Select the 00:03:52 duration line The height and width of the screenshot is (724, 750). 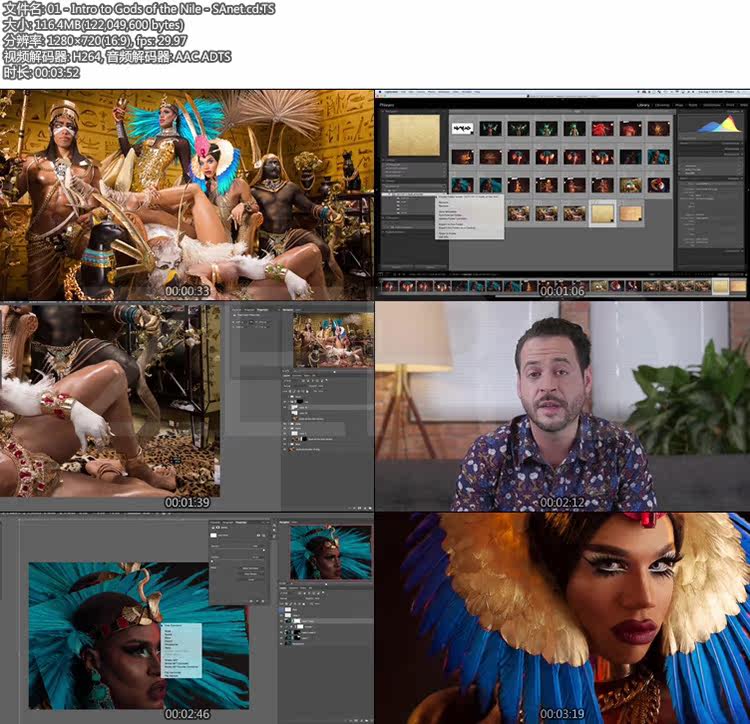41,72
